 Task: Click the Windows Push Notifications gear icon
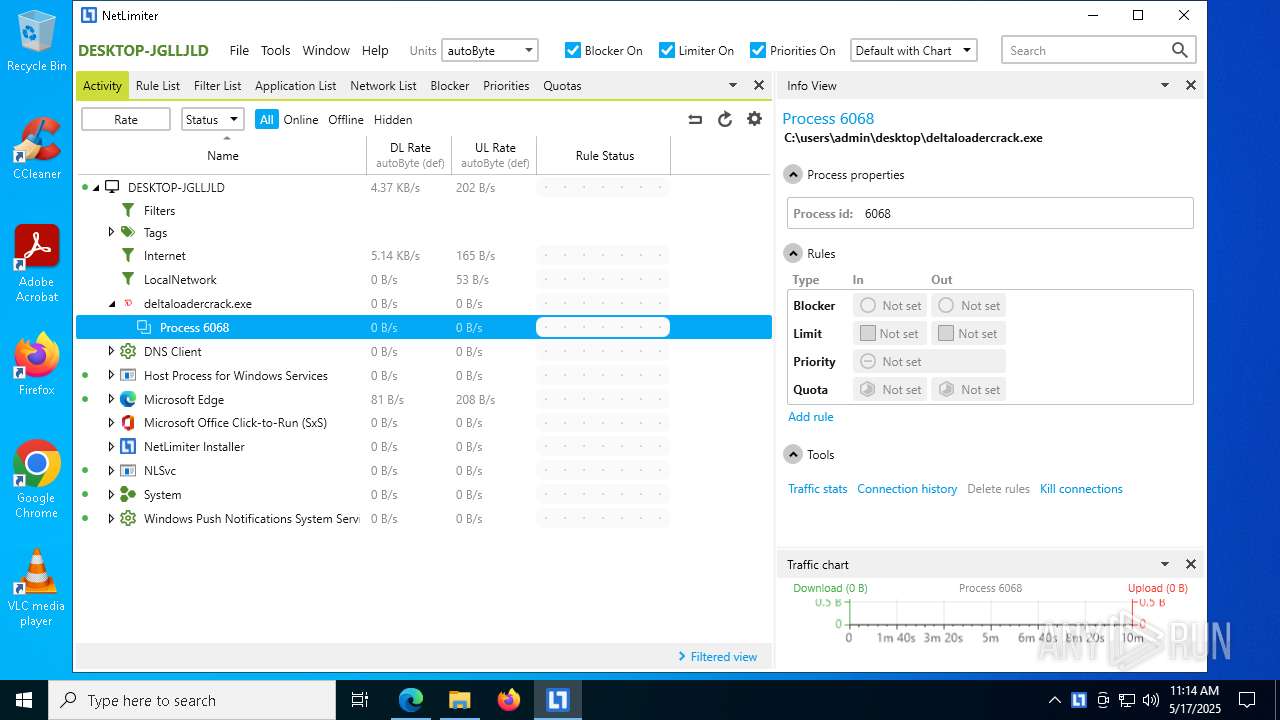click(x=128, y=519)
